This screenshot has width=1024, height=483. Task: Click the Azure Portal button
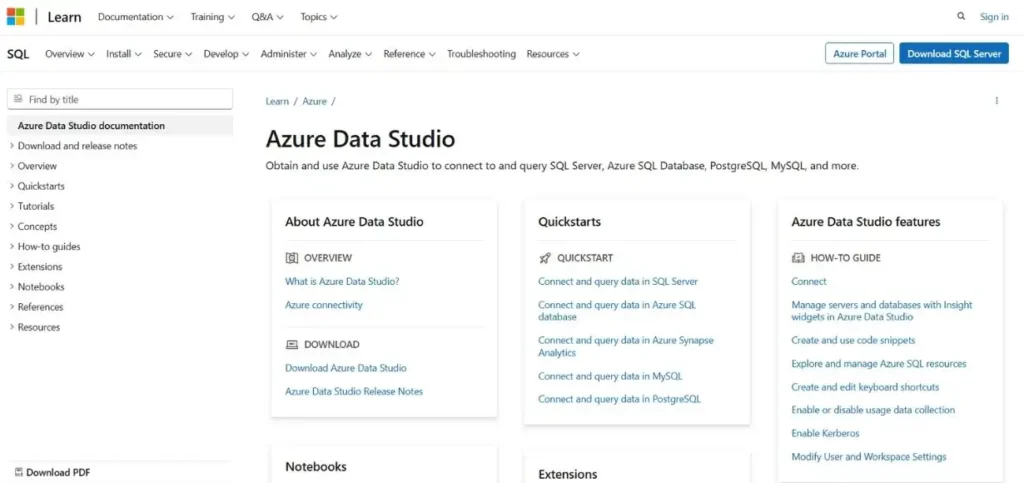coord(859,54)
